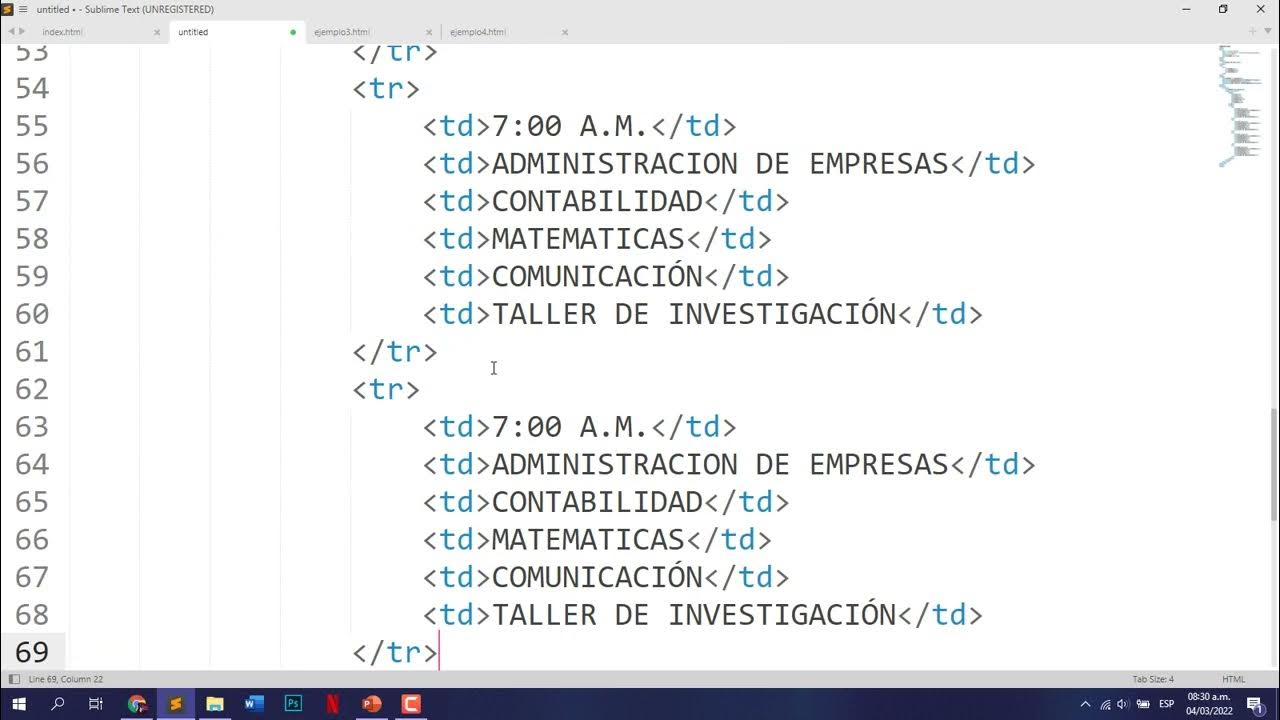Click 'CONTABILIDAD' on line 65
This screenshot has width=1280, height=720.
[x=597, y=502]
